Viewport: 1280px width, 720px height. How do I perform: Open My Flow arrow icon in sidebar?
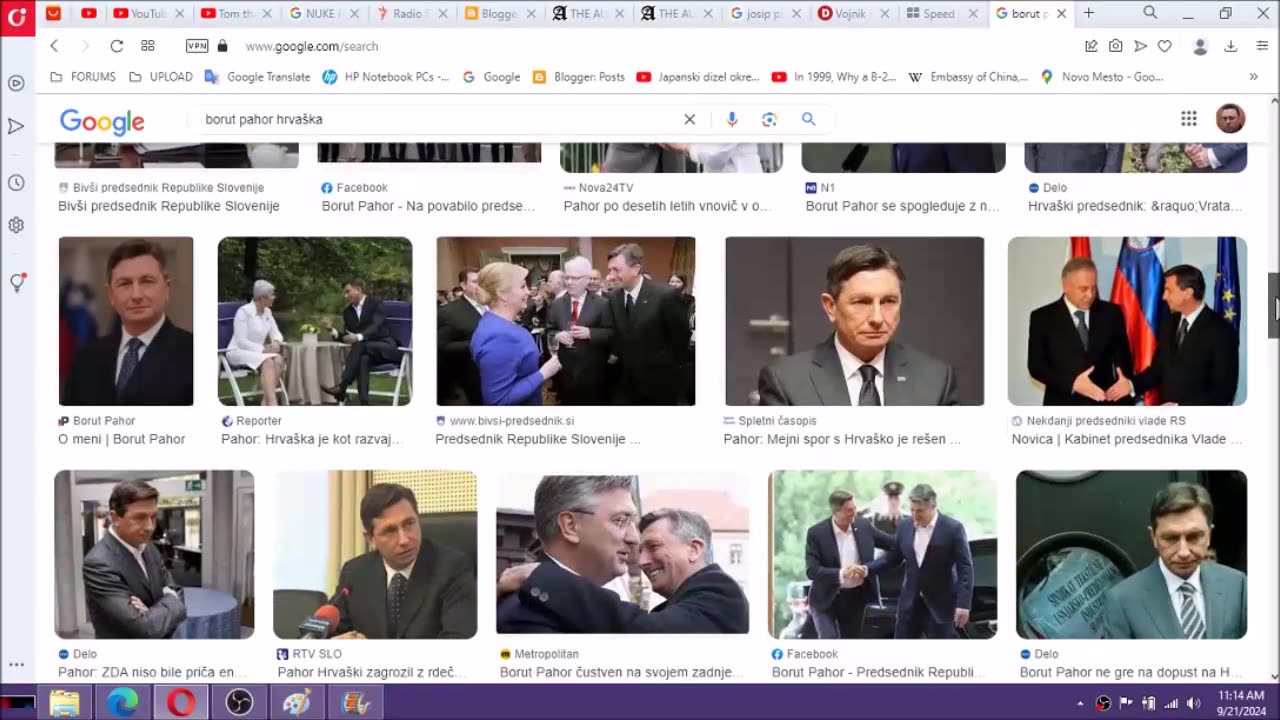16,126
